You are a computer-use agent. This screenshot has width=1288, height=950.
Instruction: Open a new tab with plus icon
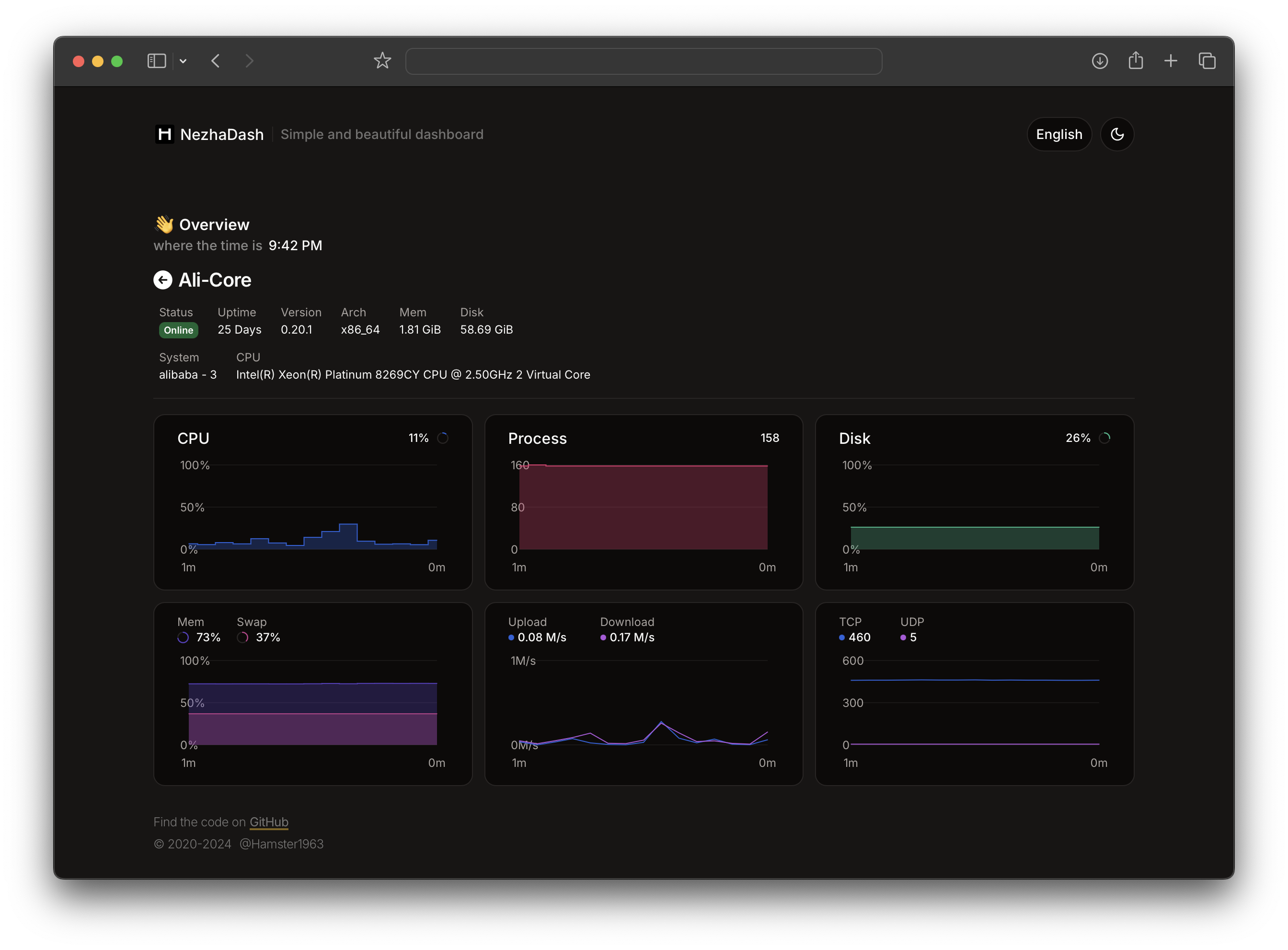[x=1170, y=61]
